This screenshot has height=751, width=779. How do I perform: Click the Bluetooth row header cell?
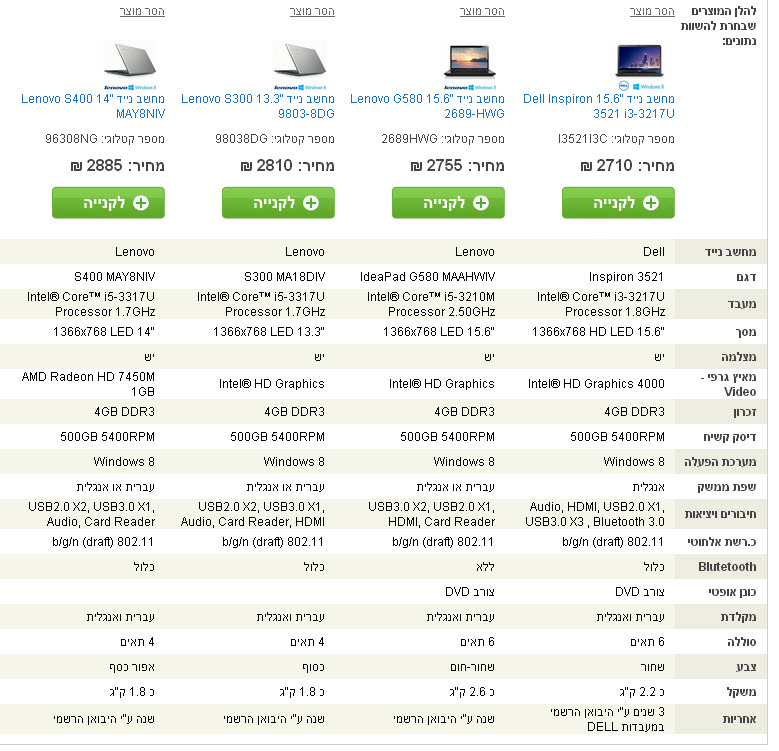coord(727,567)
